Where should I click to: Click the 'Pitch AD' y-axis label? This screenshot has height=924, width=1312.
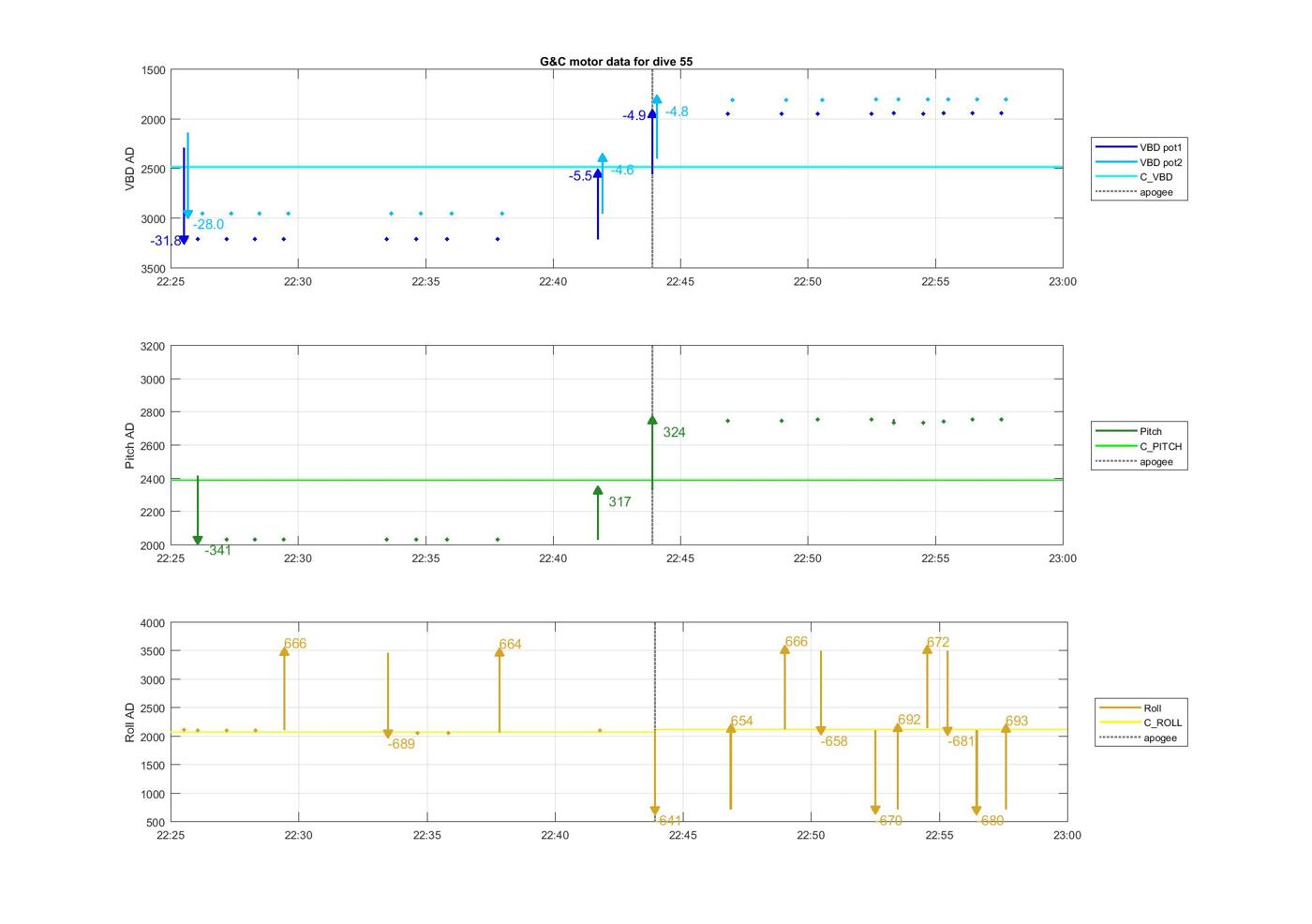(130, 446)
